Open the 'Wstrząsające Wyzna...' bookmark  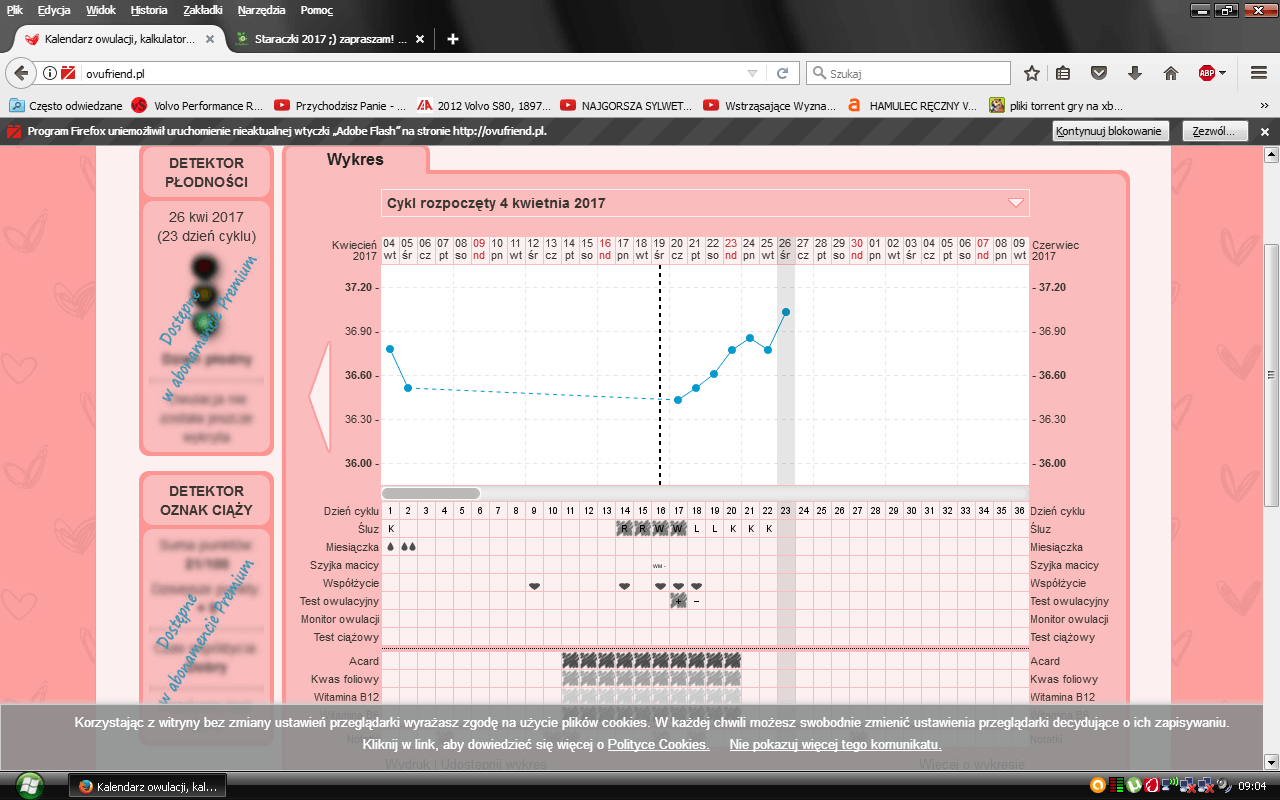tap(770, 105)
